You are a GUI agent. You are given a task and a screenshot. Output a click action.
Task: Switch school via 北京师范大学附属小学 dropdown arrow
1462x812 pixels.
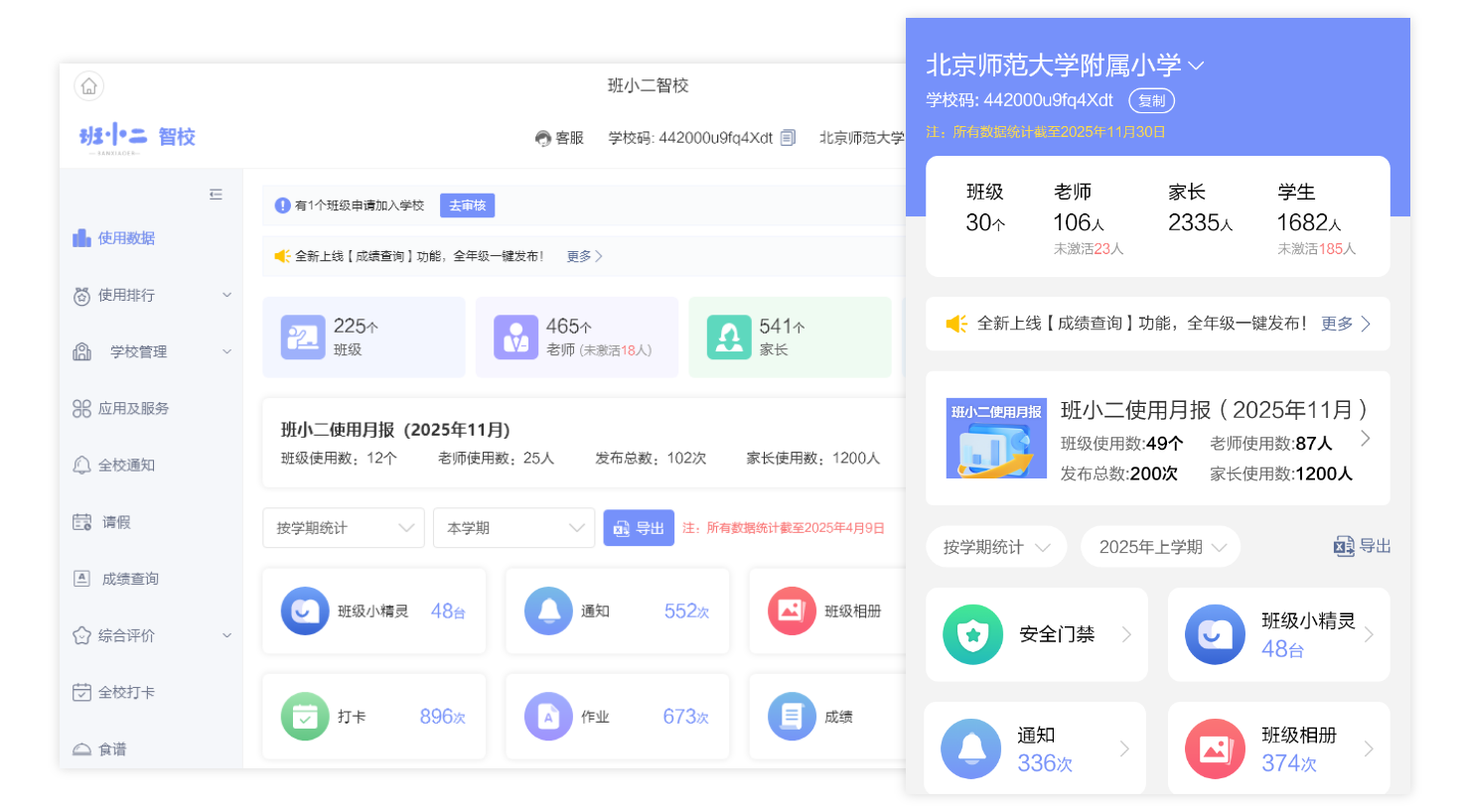[x=1197, y=67]
